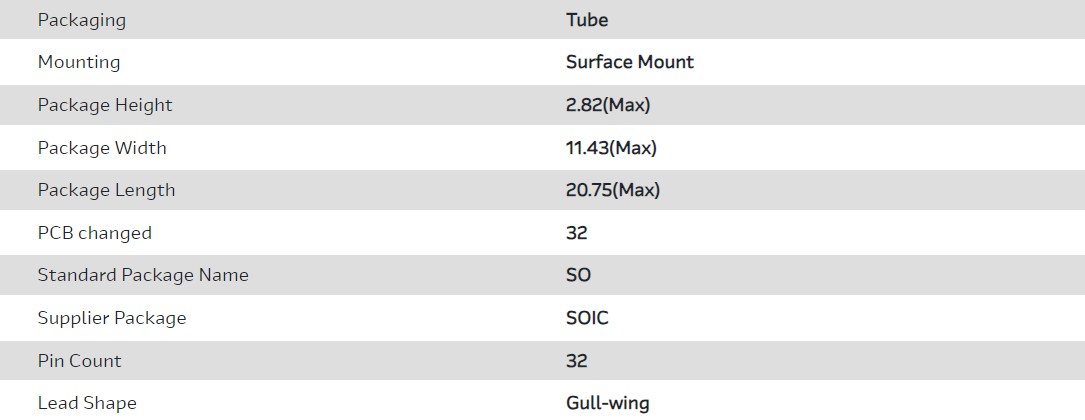Click the Lead Shape label

click(87, 403)
